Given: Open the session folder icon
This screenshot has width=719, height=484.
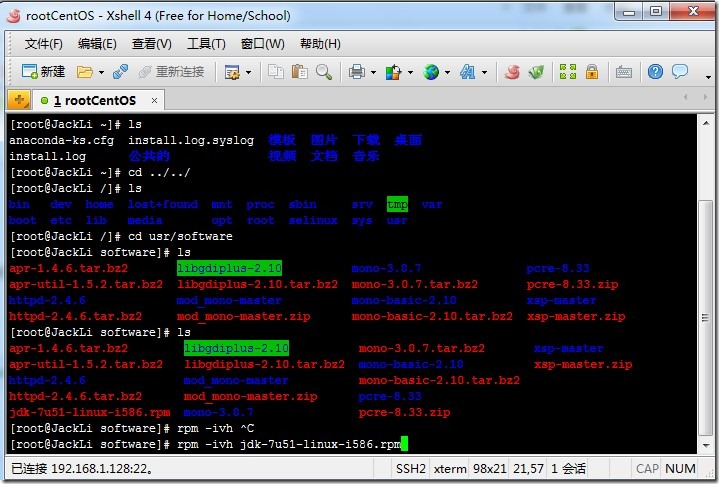Looking at the screenshot, I should pos(85,72).
